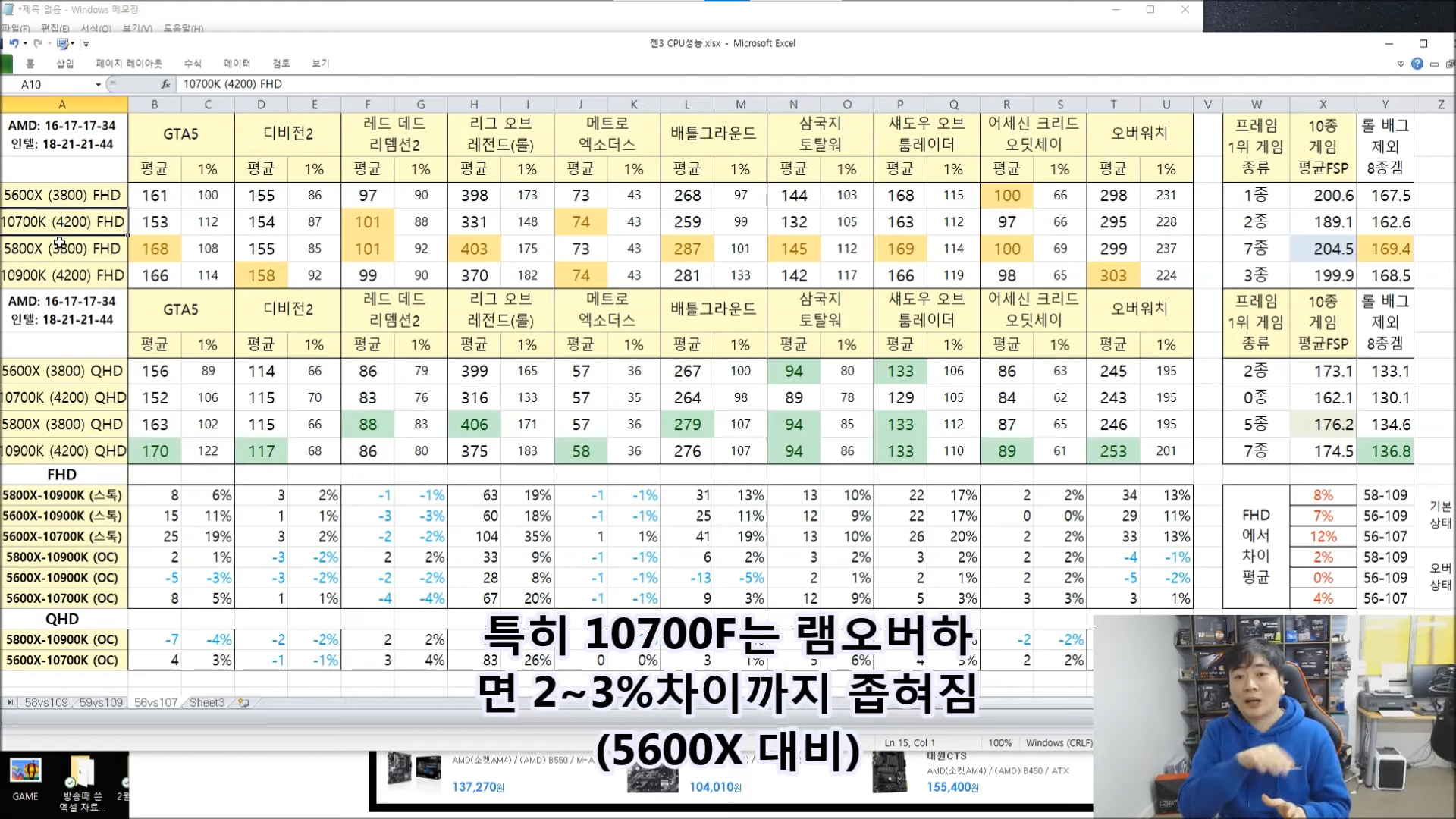Viewport: 1456px width, 819px height.
Task: Select cell 5600X (3800) QHD
Action: [63, 371]
